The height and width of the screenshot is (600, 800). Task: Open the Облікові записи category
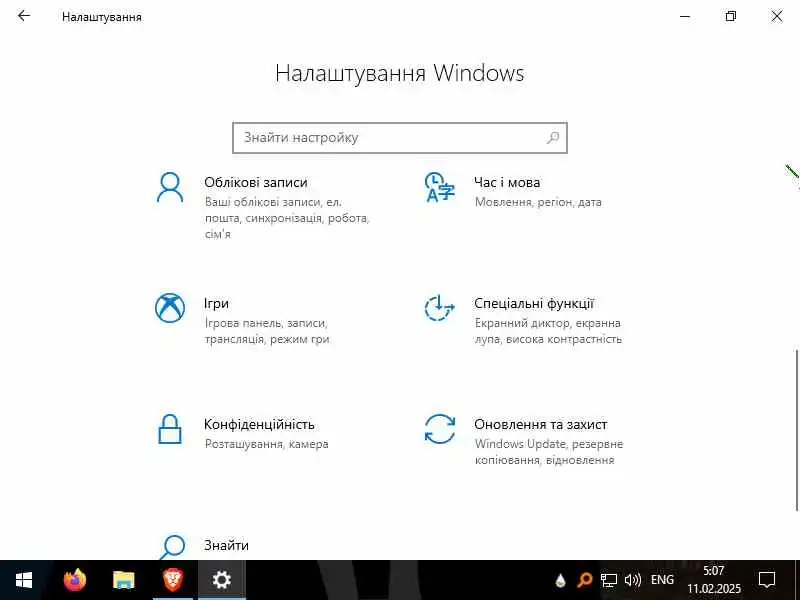tap(256, 182)
